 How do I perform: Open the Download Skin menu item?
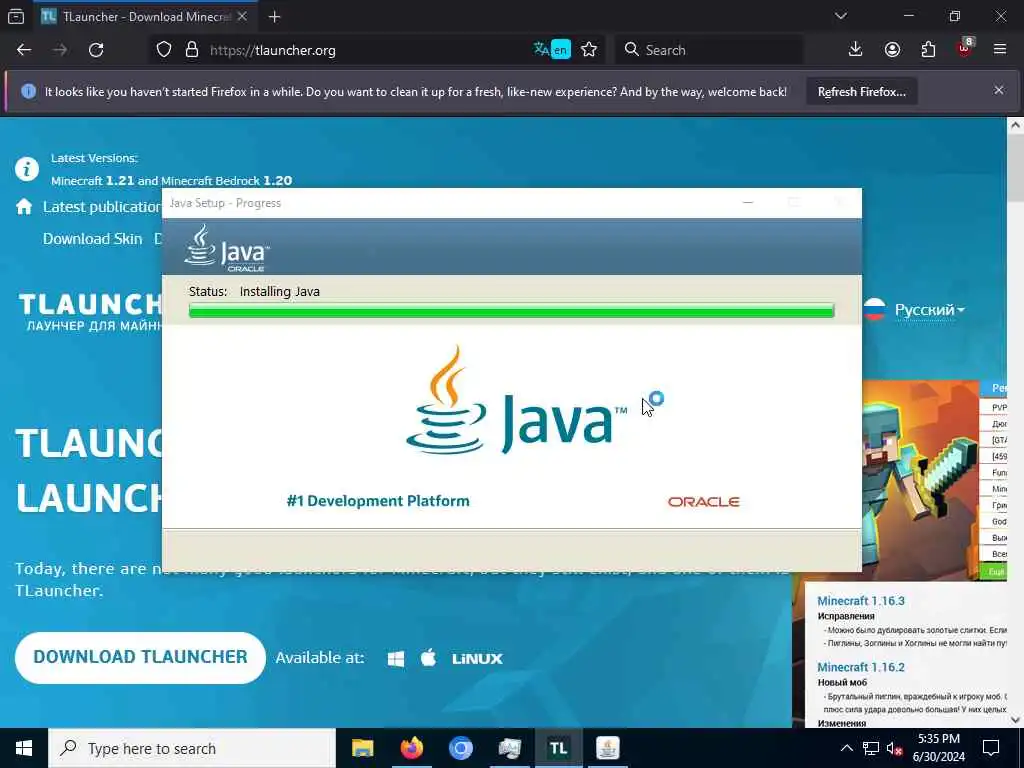coord(93,239)
